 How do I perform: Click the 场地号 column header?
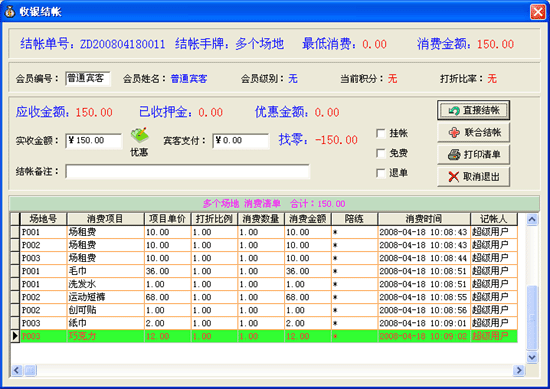(x=43, y=219)
